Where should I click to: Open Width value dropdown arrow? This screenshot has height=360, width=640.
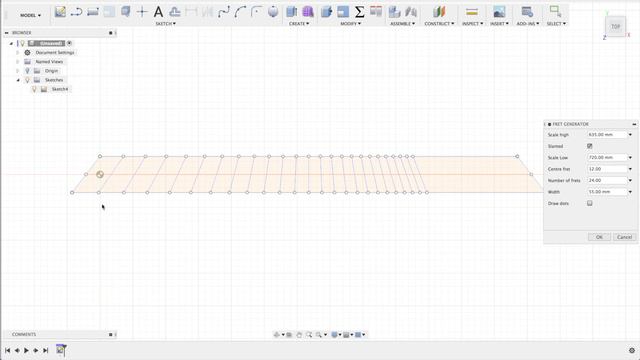click(x=630, y=191)
